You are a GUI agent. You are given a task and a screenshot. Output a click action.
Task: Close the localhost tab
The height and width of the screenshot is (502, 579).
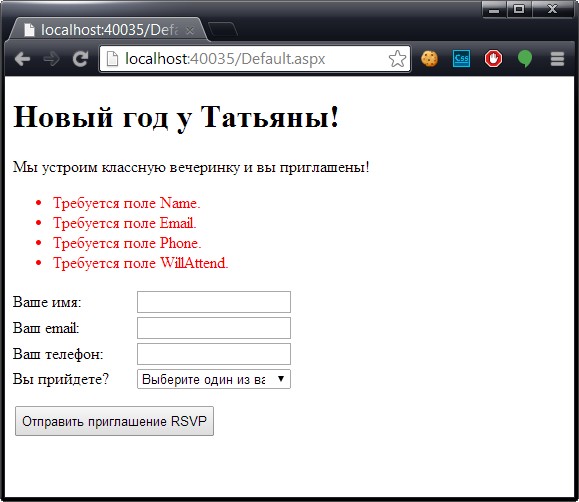[190, 31]
